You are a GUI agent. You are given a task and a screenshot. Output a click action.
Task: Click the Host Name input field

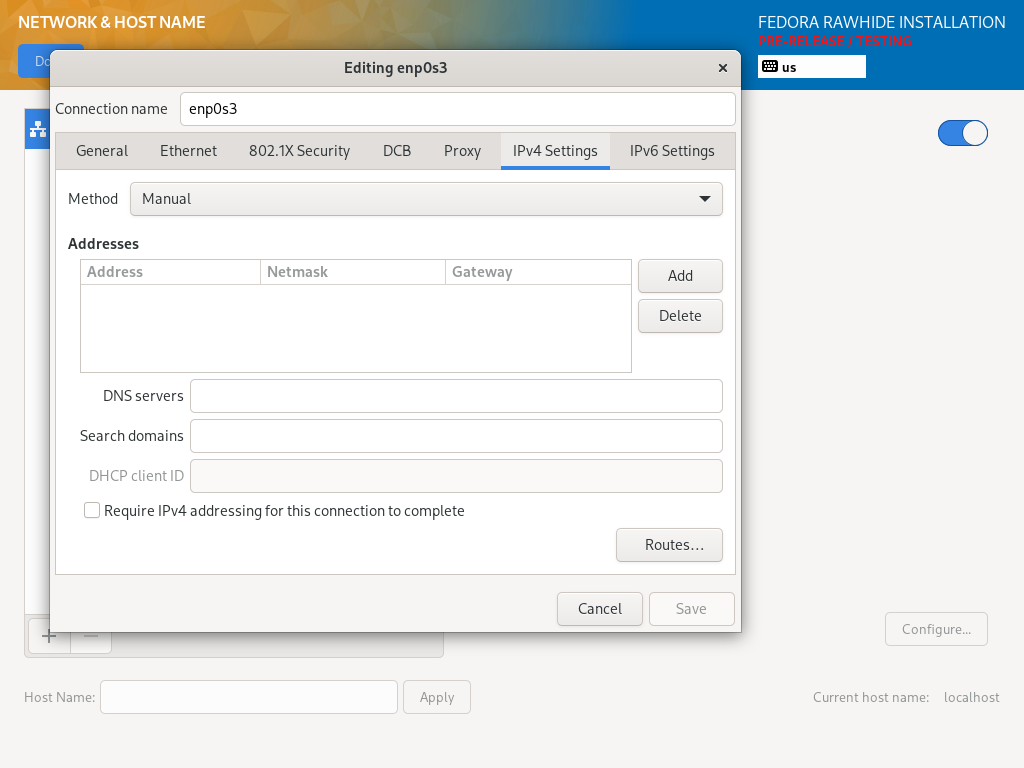(249, 697)
